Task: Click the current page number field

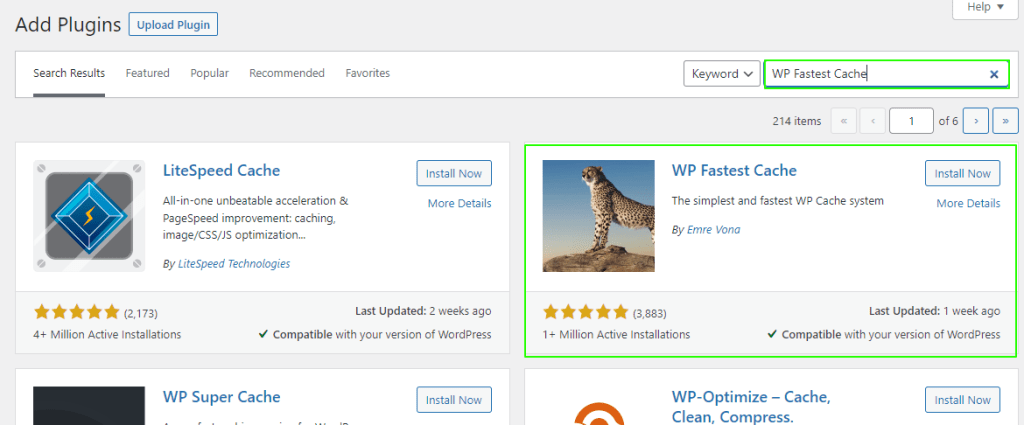Action: pyautogui.click(x=911, y=121)
